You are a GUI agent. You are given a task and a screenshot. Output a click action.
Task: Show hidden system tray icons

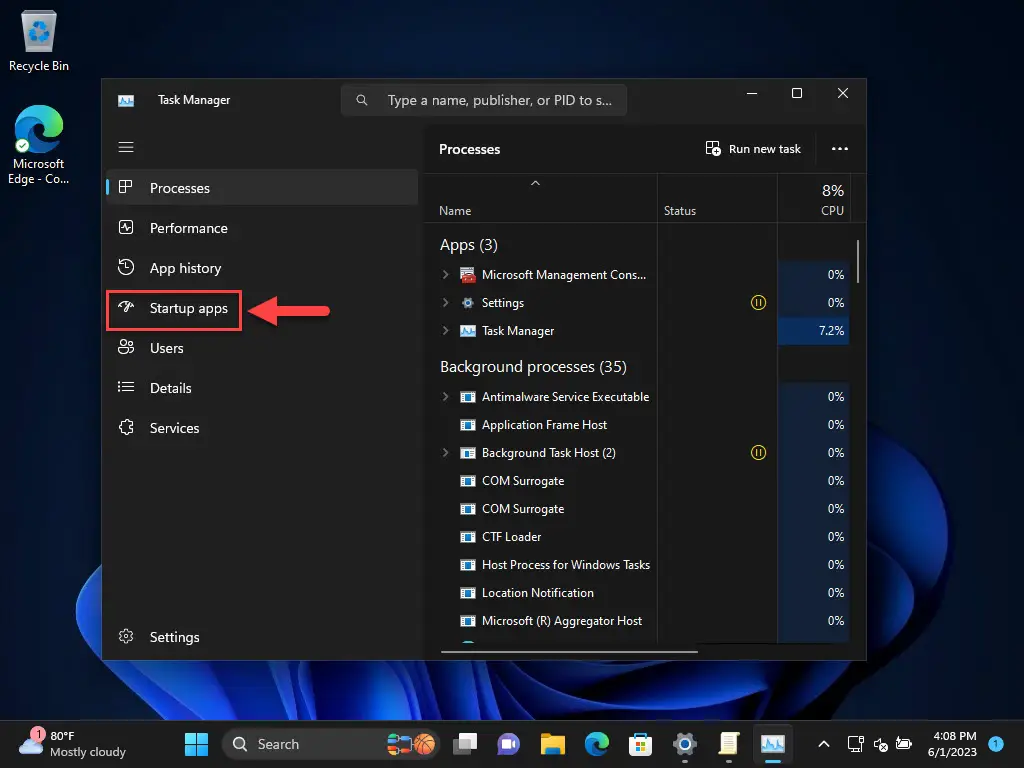[x=824, y=744]
